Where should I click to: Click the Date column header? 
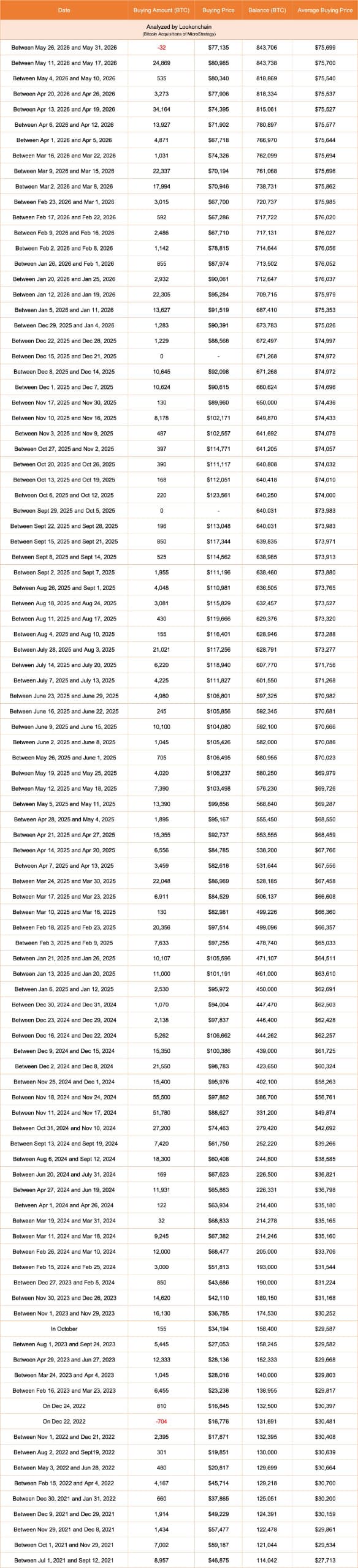[64, 10]
